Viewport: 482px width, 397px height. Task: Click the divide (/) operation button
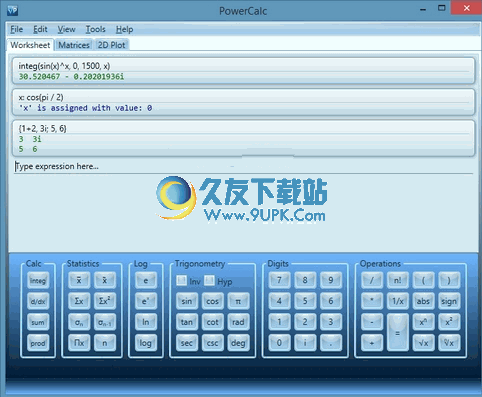(372, 280)
